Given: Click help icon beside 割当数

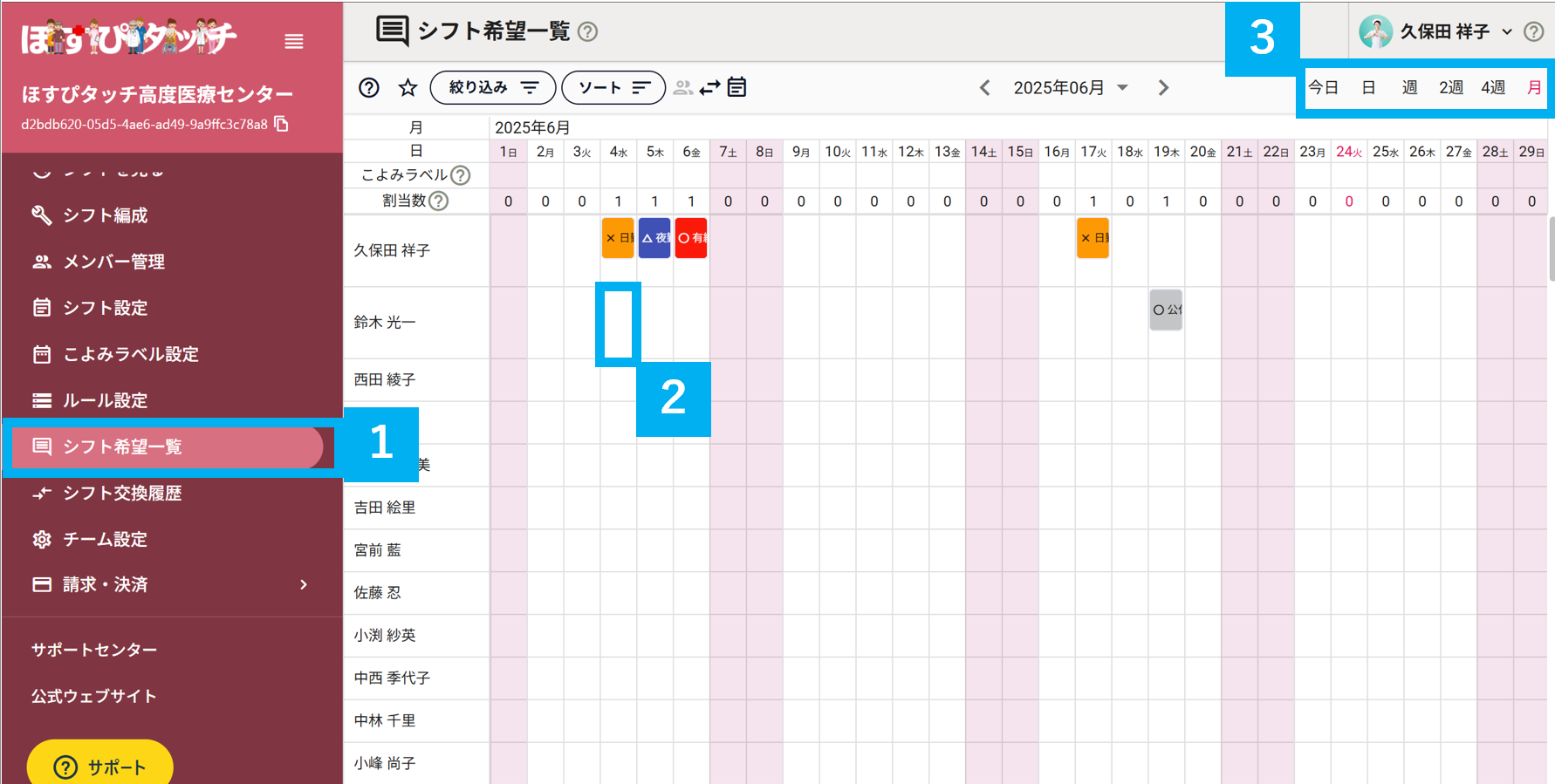Looking at the screenshot, I should coord(439,201).
